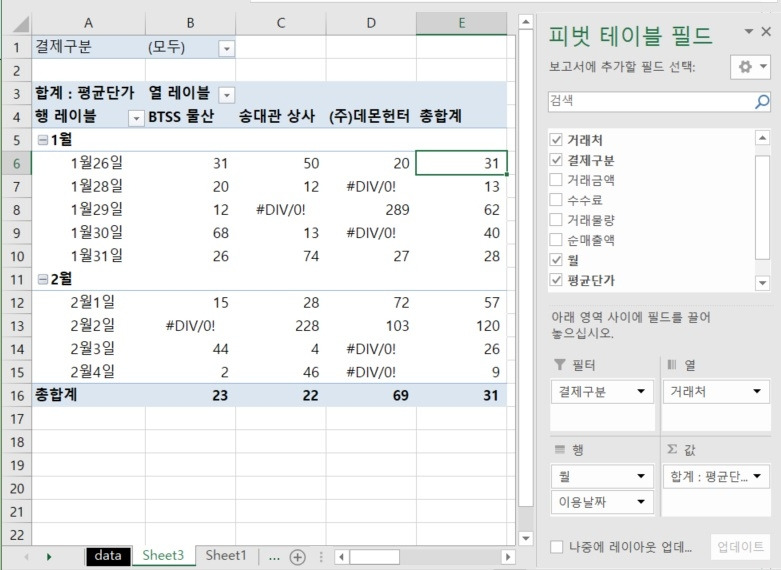Open the pane options arrow beside close
The height and width of the screenshot is (570, 781).
click(749, 32)
